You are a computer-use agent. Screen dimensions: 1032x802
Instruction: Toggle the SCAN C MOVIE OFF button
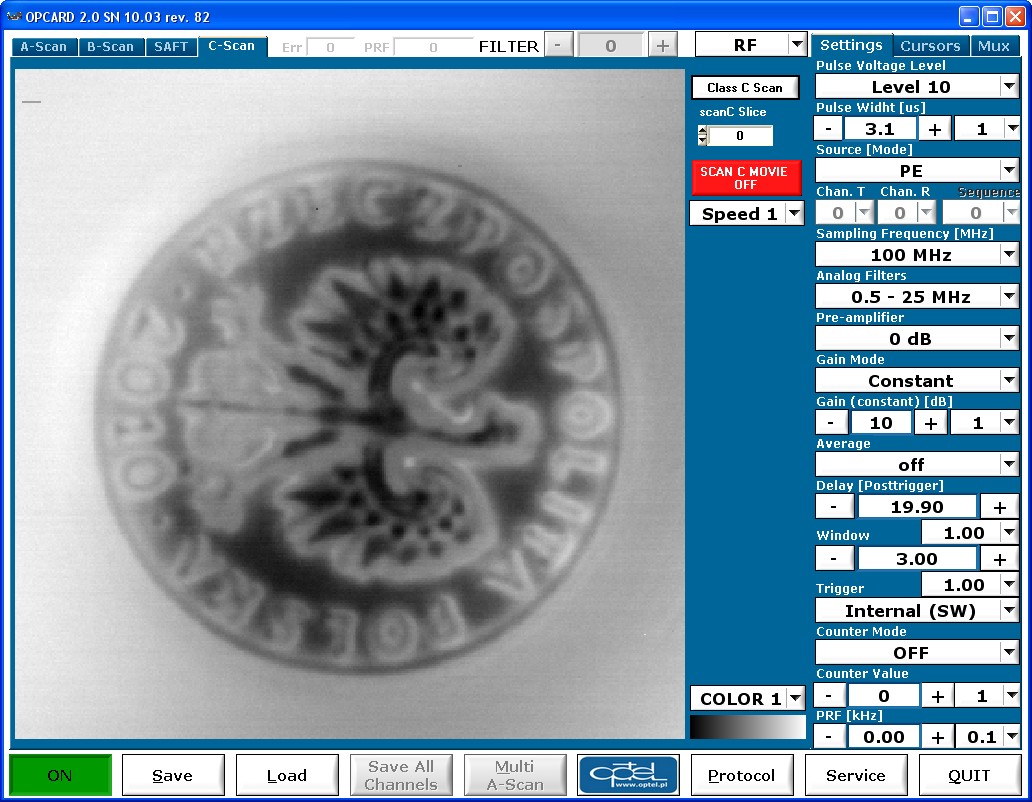pyautogui.click(x=746, y=178)
